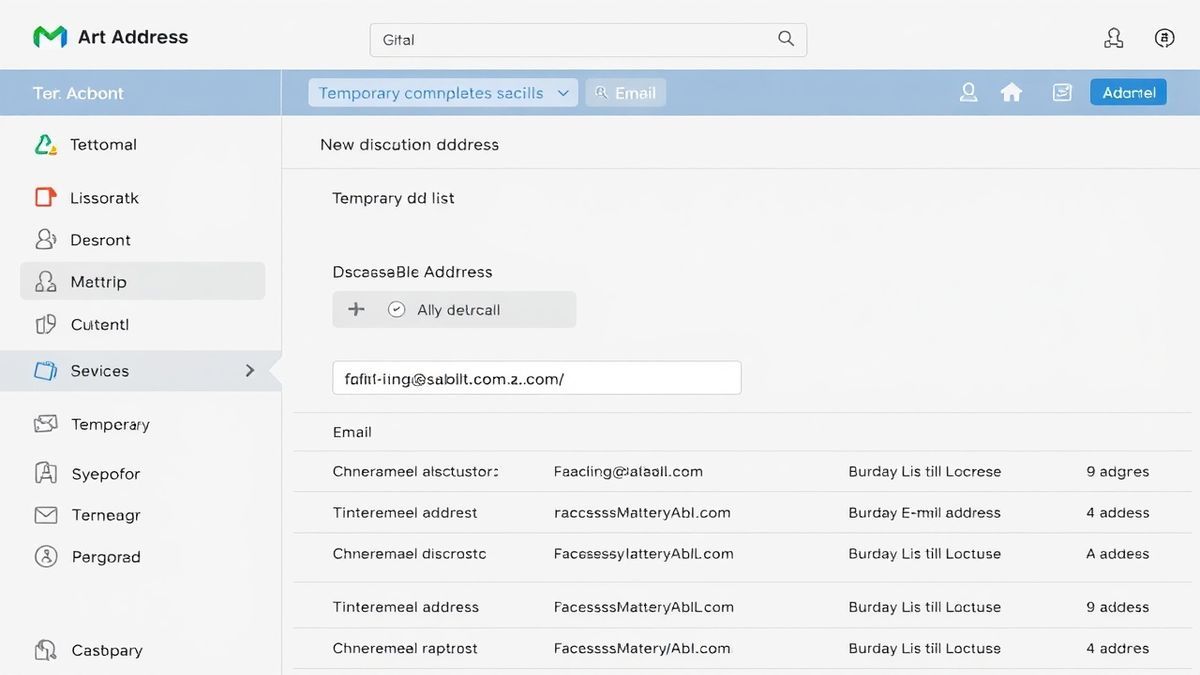Click the A addees cell
The width and height of the screenshot is (1200, 675).
[x=1118, y=553]
